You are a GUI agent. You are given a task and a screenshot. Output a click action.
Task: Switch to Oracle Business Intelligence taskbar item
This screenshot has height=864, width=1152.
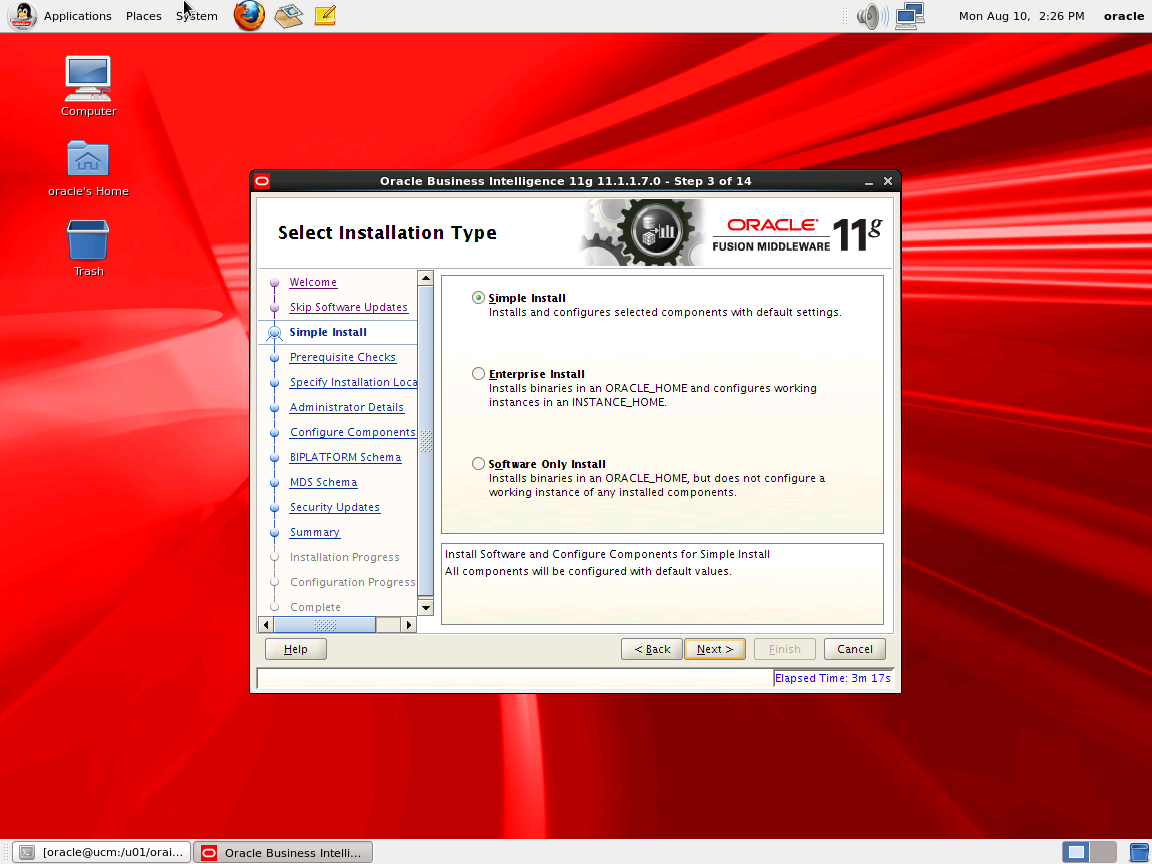284,852
